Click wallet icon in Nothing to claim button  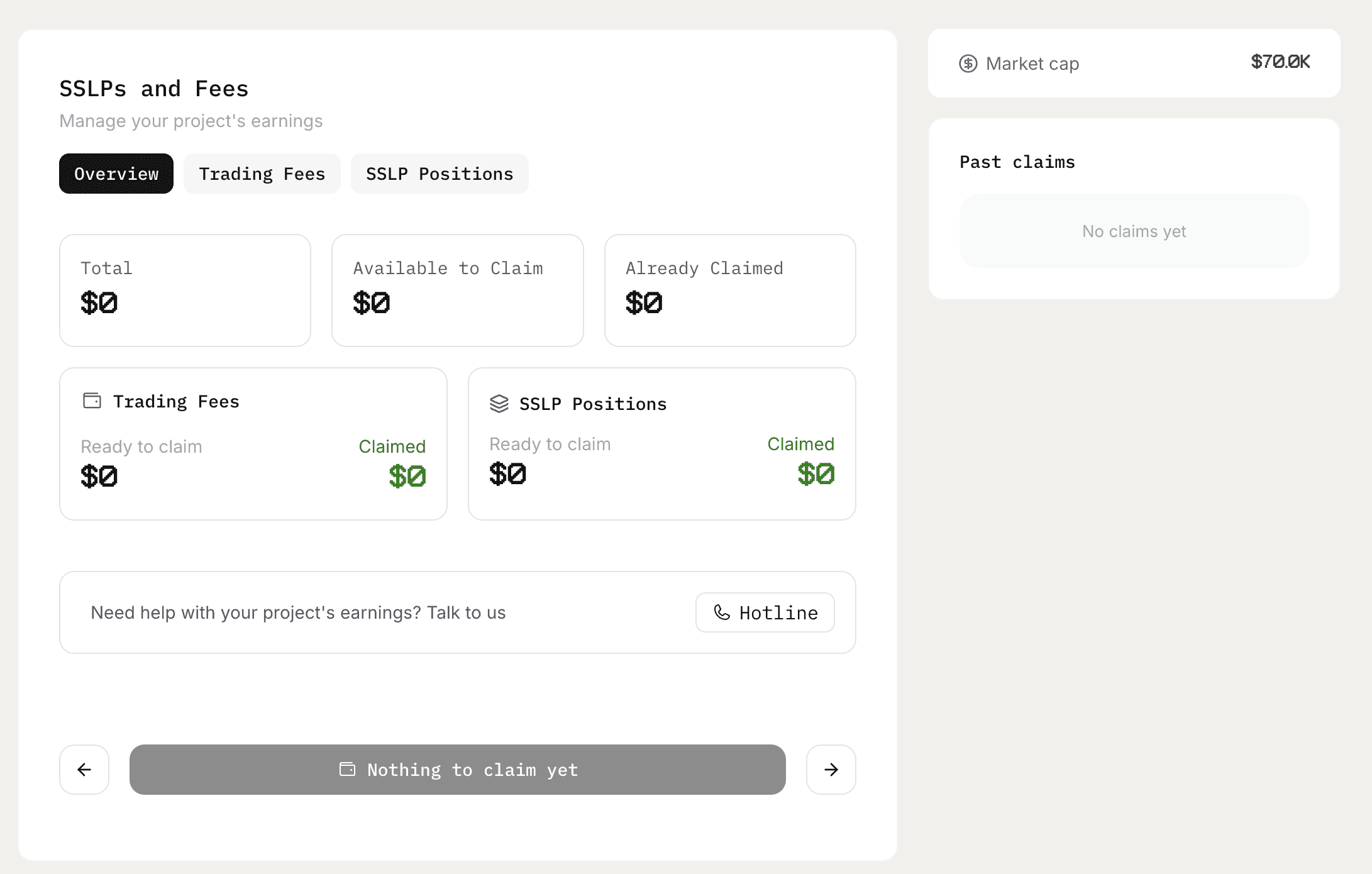pos(347,769)
